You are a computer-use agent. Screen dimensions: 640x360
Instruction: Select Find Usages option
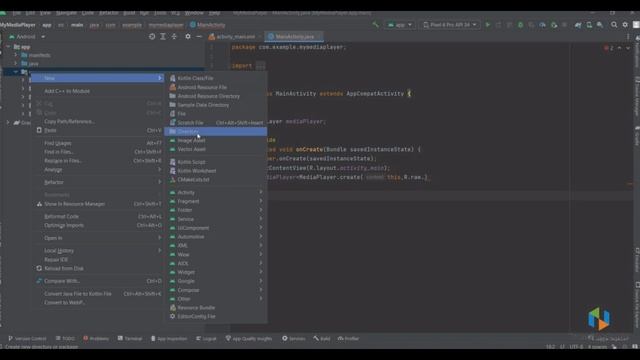(x=98, y=143)
